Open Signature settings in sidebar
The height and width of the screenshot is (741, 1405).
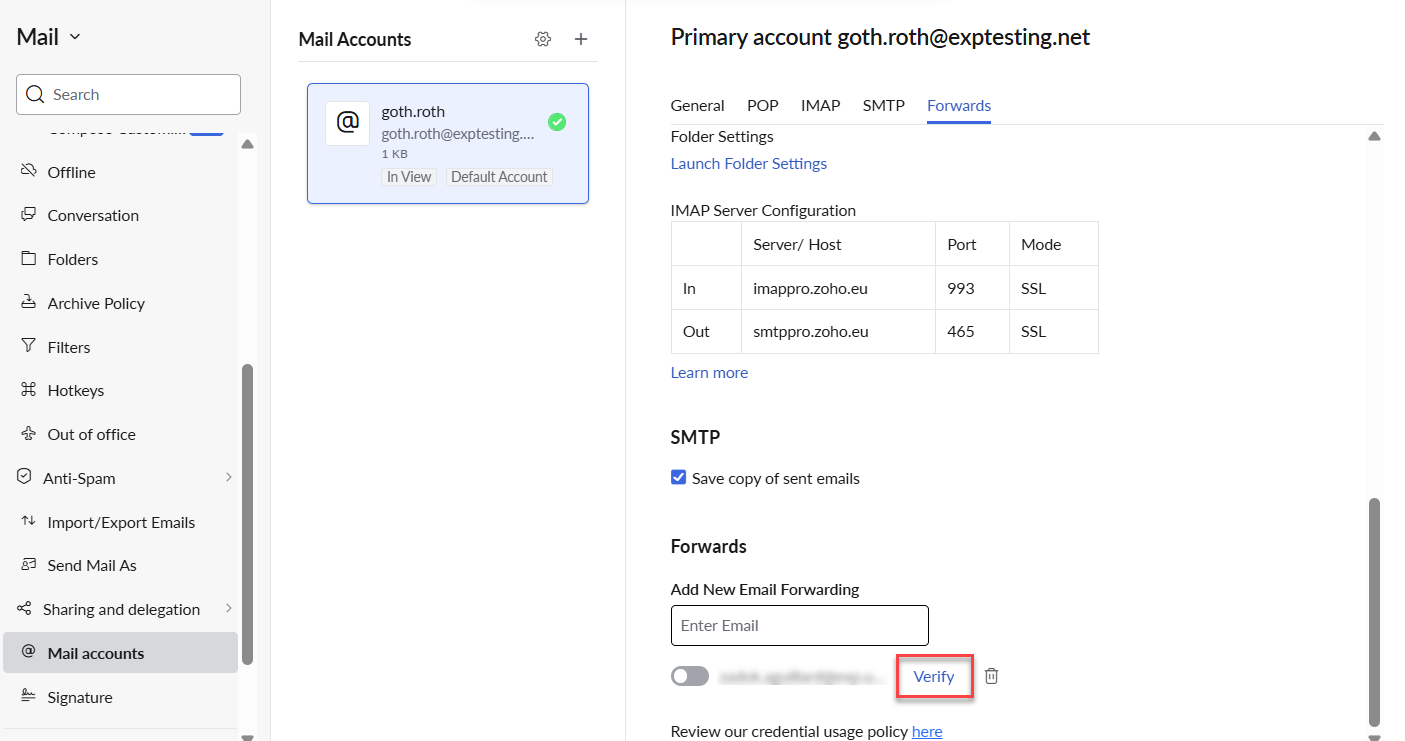79,697
